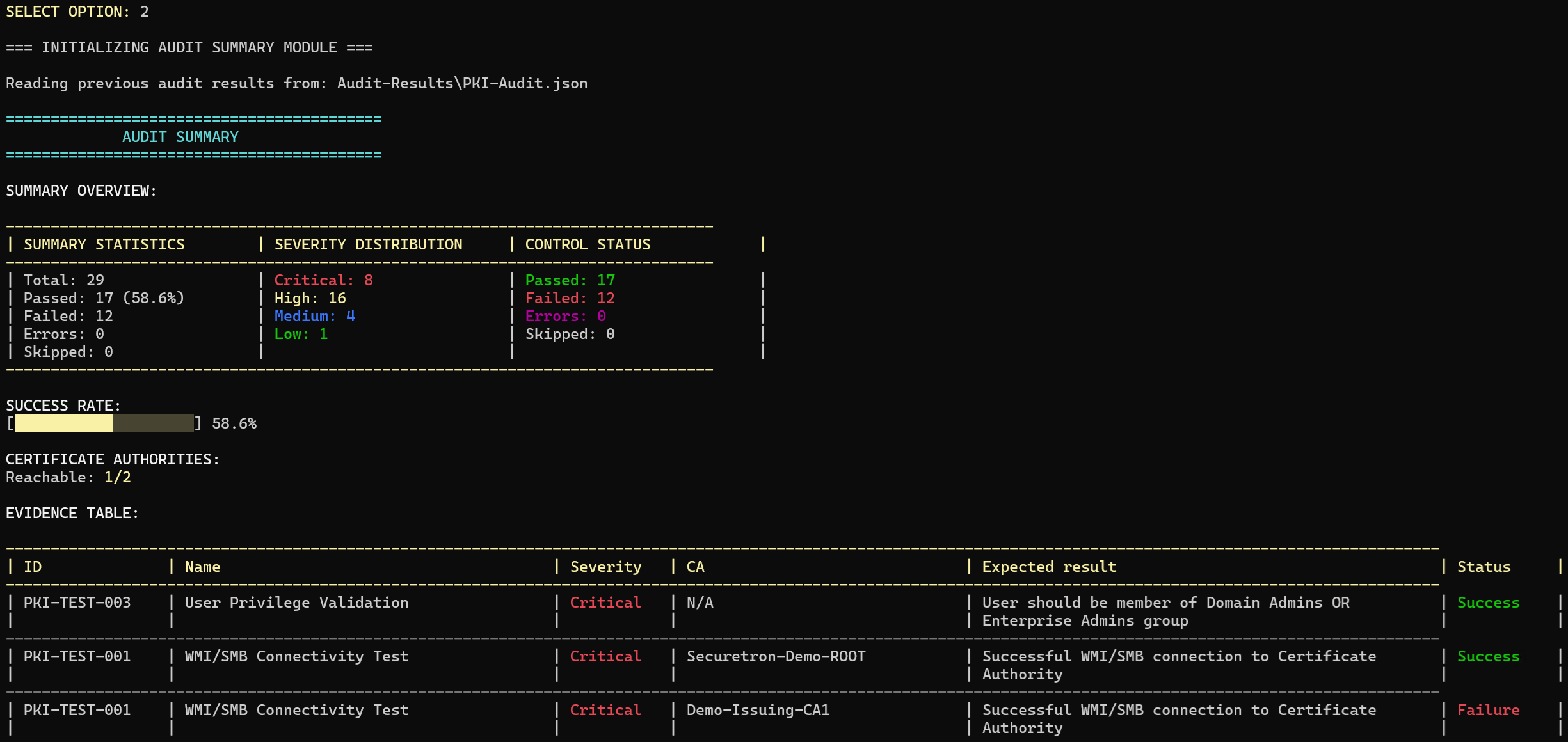Click the '58.6%' value beside progress bar
Viewport: 1568px width, 742px height.
click(x=234, y=423)
